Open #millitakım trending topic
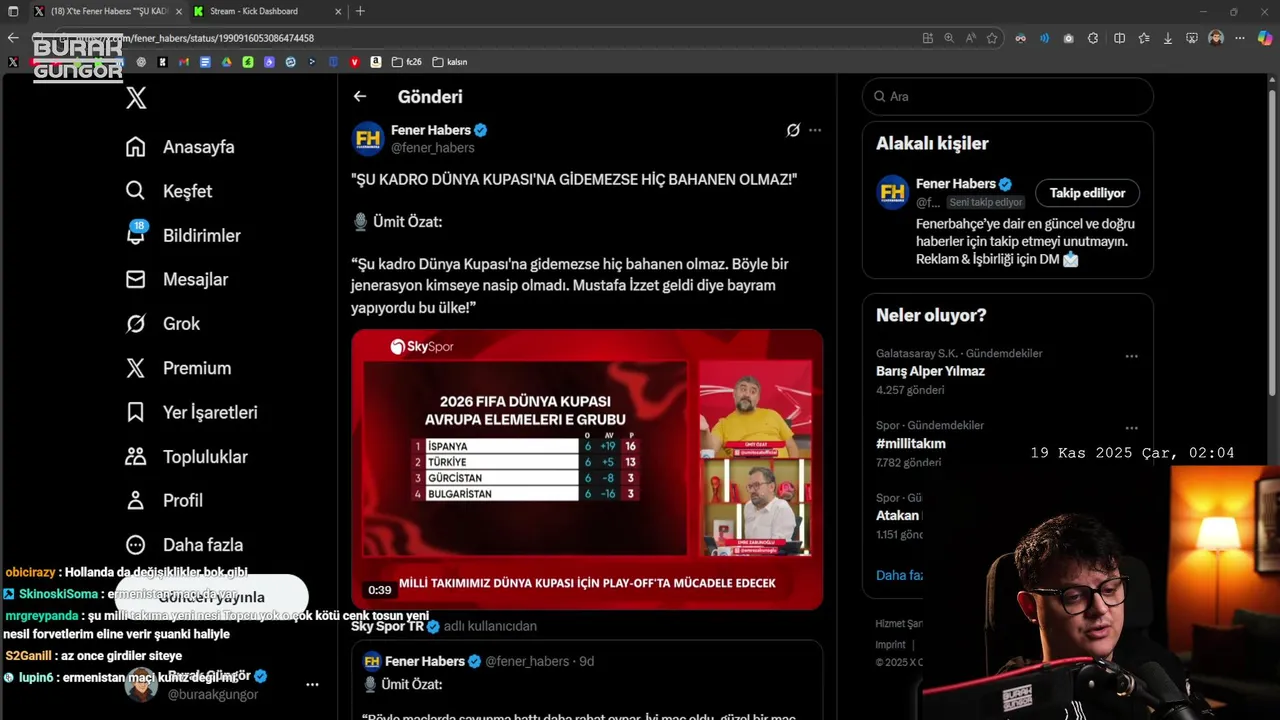The height and width of the screenshot is (720, 1280). (x=911, y=443)
